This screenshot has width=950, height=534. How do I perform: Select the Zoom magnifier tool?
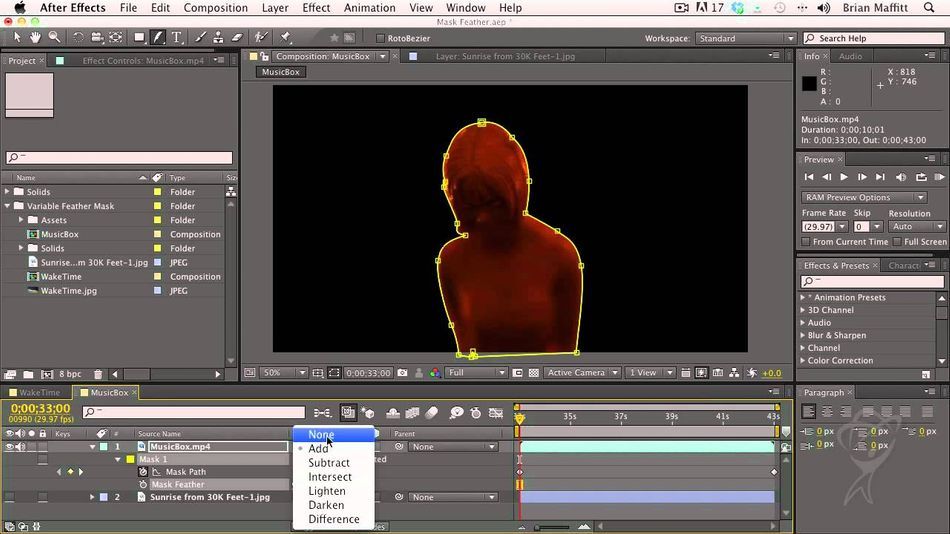pyautogui.click(x=55, y=38)
